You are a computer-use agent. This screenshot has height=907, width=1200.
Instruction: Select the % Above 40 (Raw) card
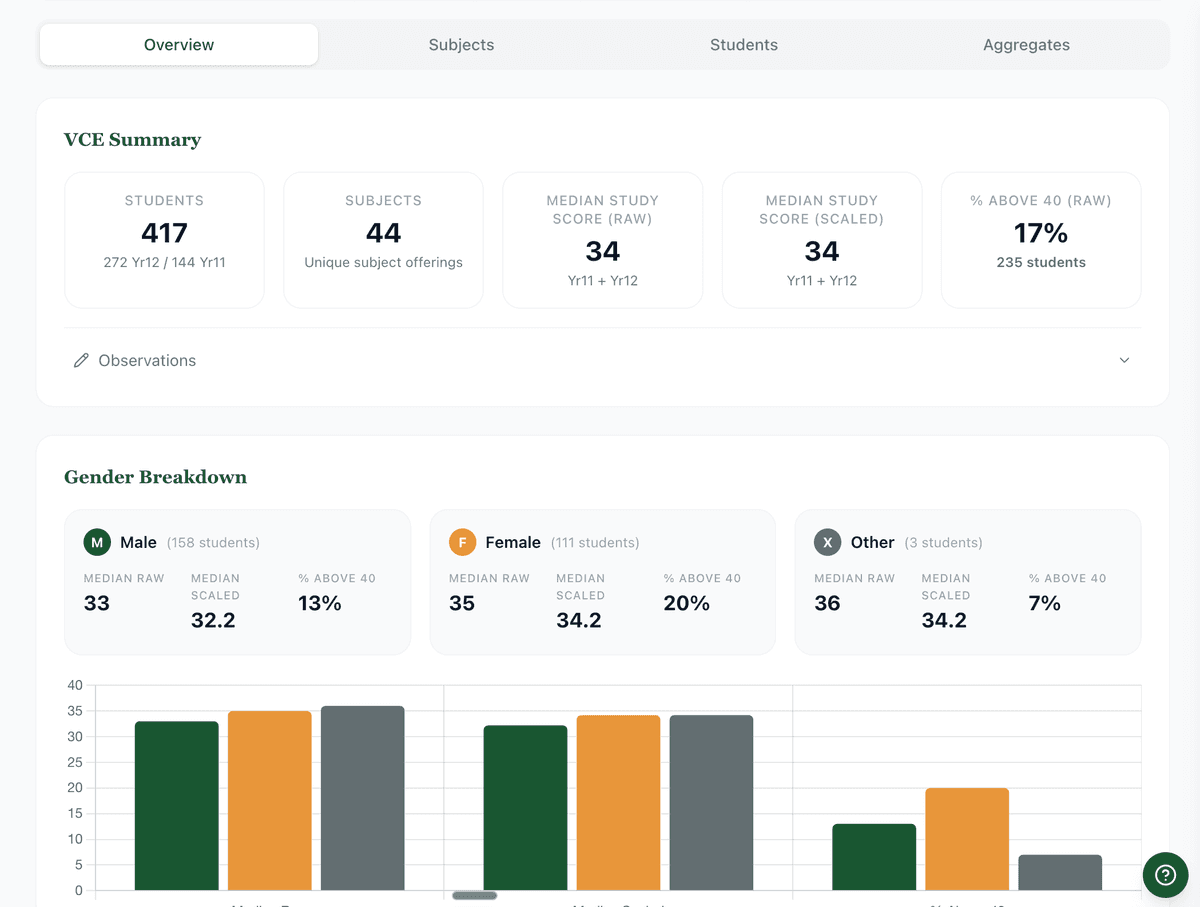[1041, 240]
